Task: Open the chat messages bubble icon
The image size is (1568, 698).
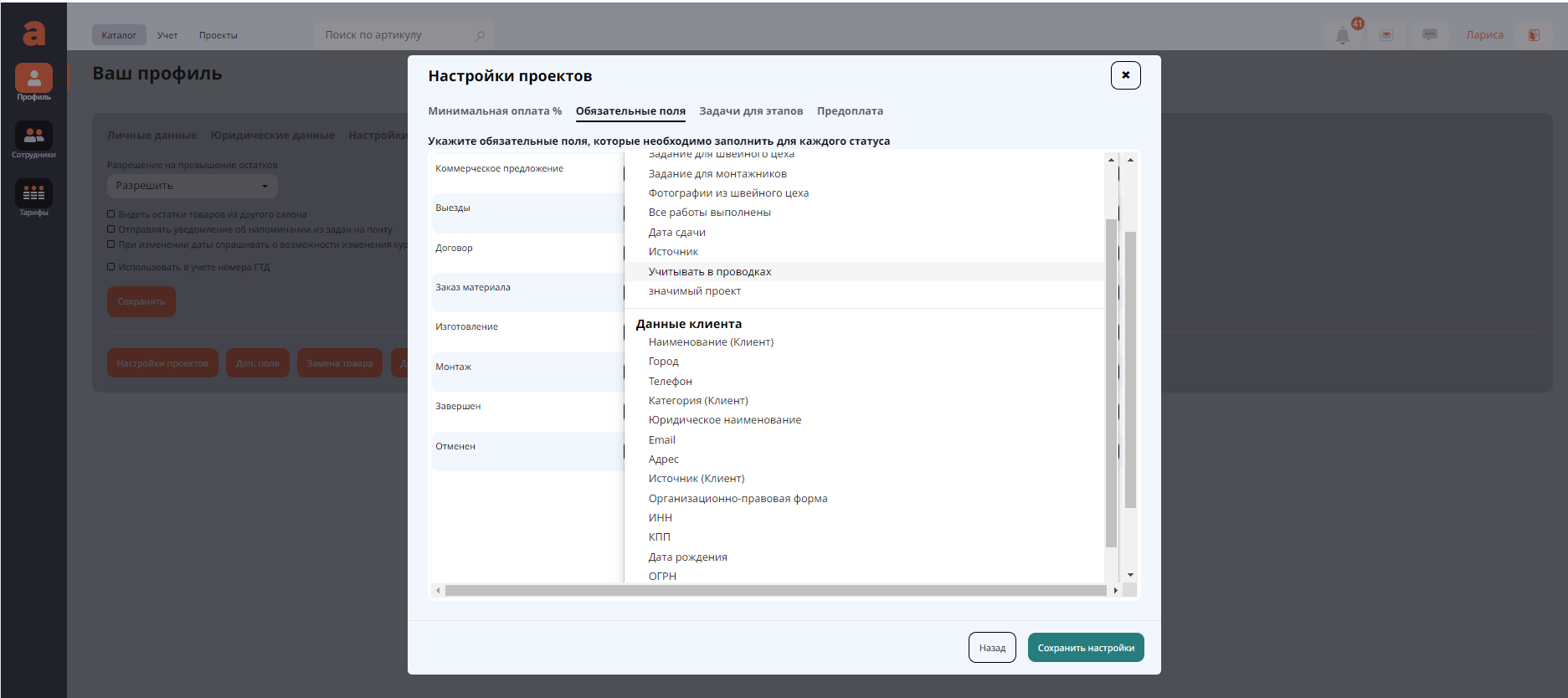Action: [1430, 35]
